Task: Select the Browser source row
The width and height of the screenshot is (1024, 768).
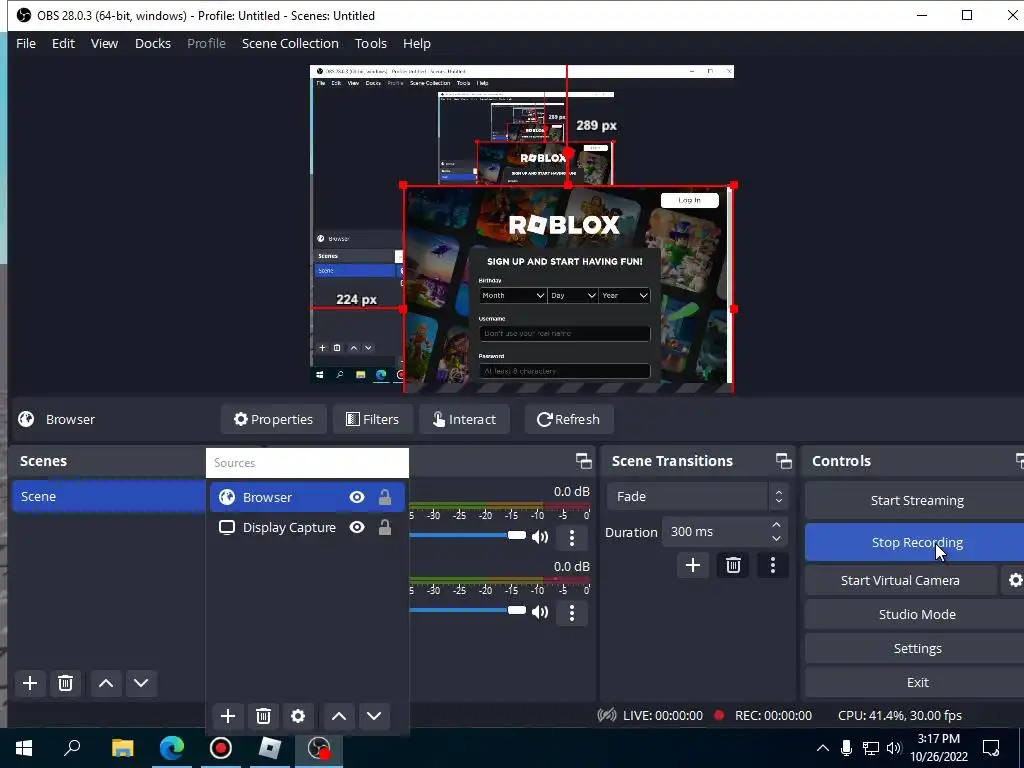Action: point(307,498)
